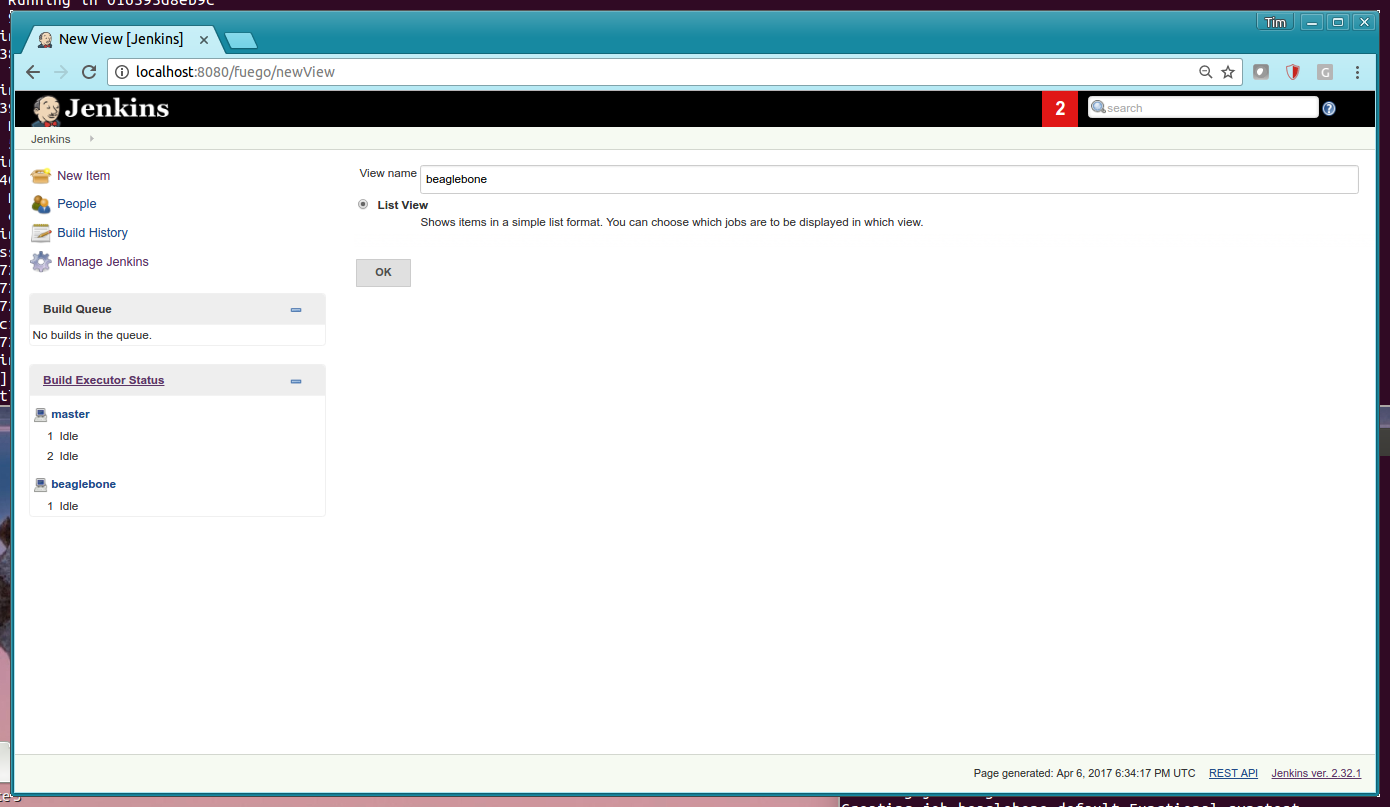Click the Jenkins breadcrumb link
This screenshot has height=807, width=1390.
(x=51, y=139)
